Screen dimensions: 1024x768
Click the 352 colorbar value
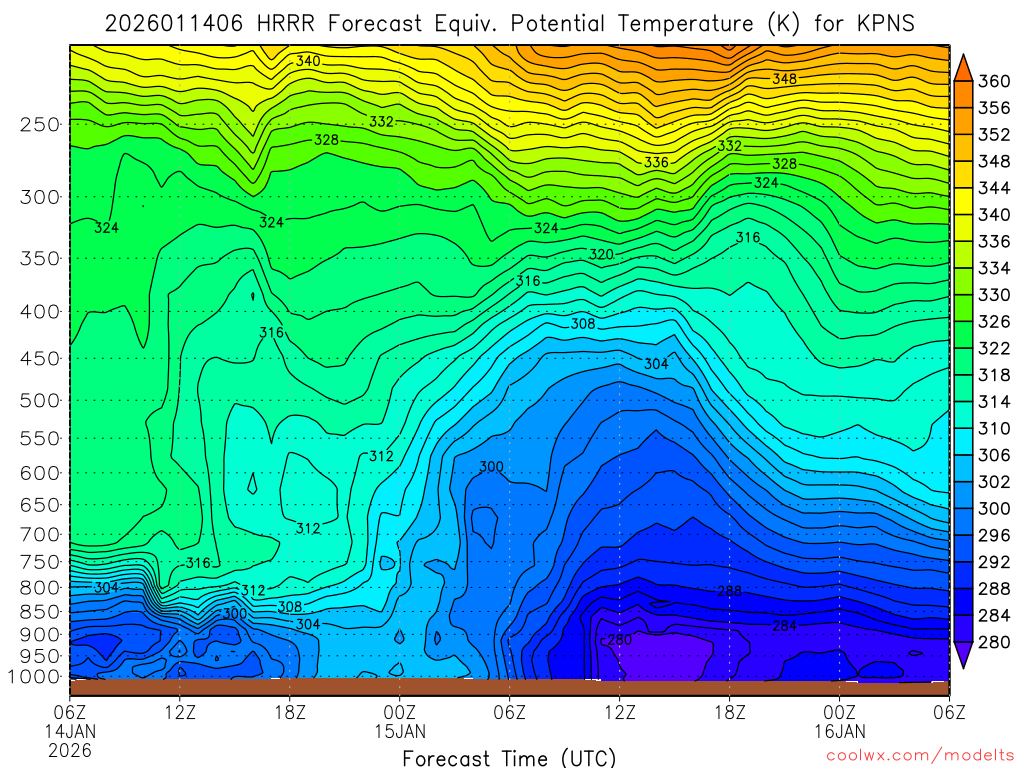coord(994,135)
